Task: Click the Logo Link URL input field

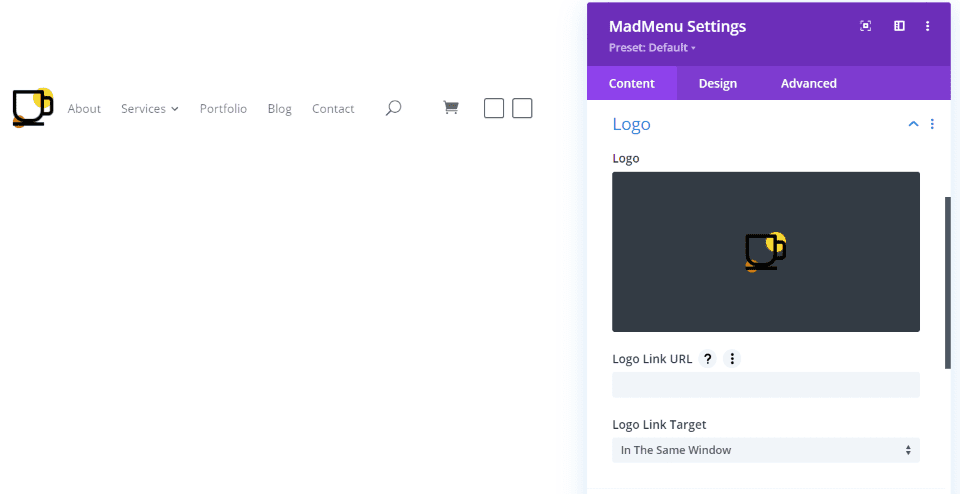Action: coord(765,384)
